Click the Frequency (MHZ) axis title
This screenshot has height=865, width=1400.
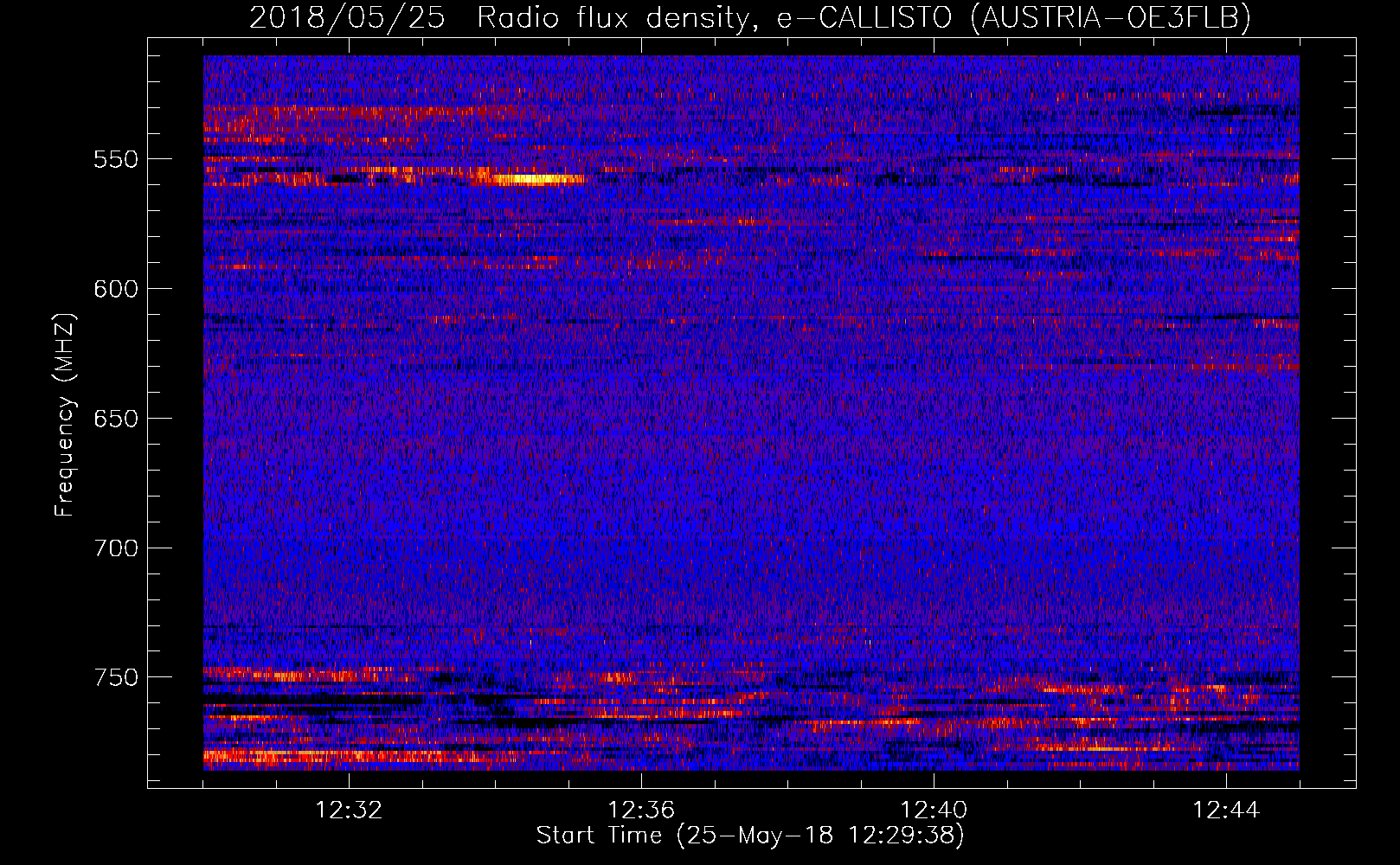(65, 414)
